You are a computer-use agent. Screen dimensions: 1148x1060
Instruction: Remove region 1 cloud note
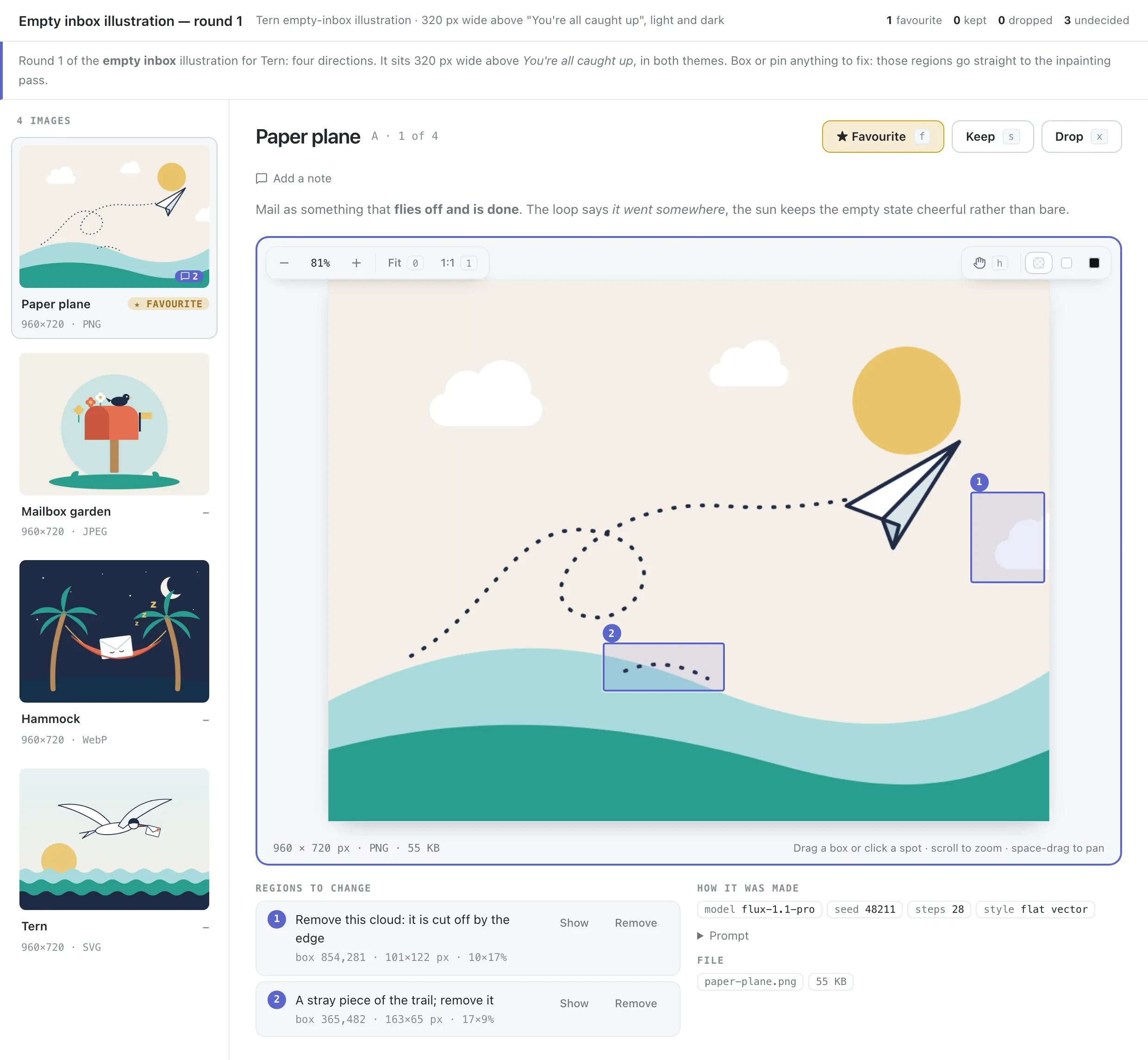[x=636, y=923]
